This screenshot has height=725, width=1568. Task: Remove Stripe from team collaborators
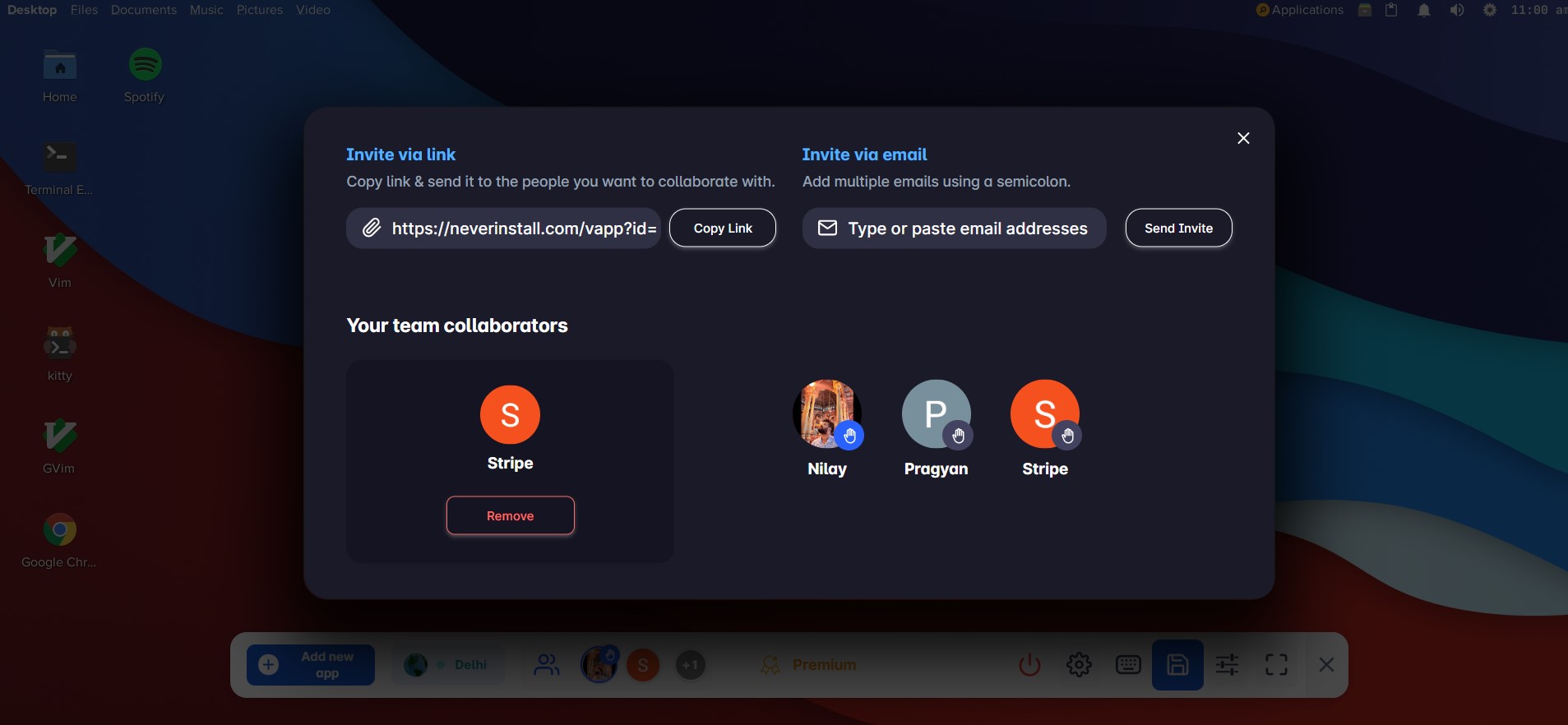pos(510,515)
